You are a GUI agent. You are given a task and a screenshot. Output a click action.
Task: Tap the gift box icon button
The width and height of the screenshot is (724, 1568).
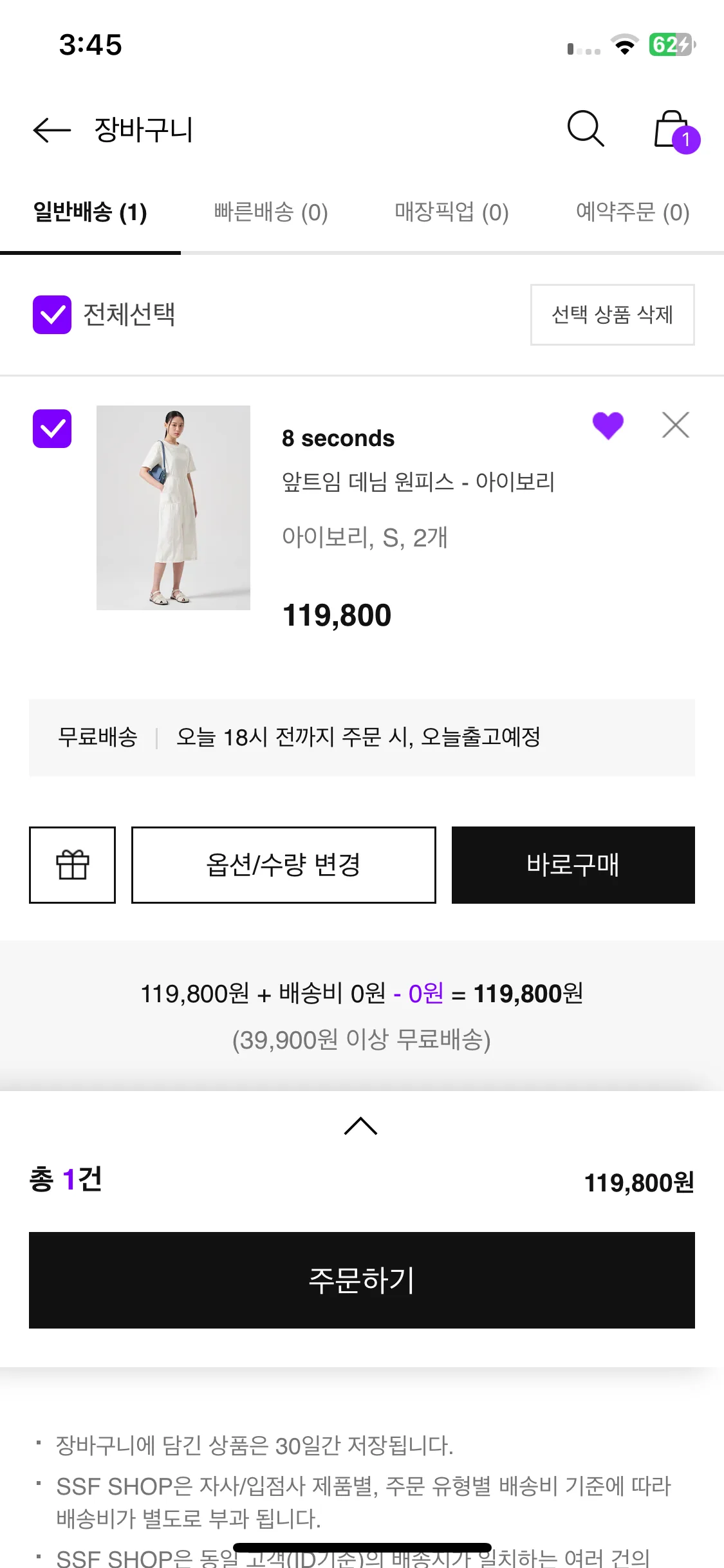click(x=72, y=864)
